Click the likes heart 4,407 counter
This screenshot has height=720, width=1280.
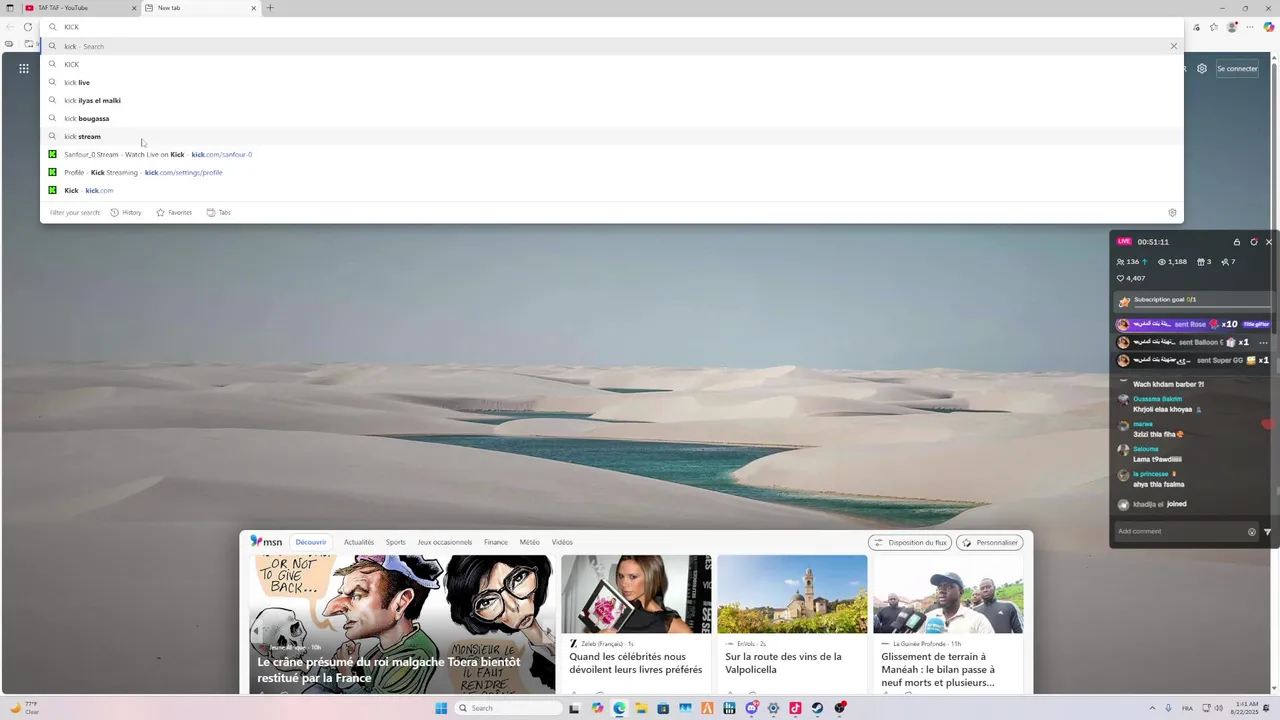pos(1131,278)
